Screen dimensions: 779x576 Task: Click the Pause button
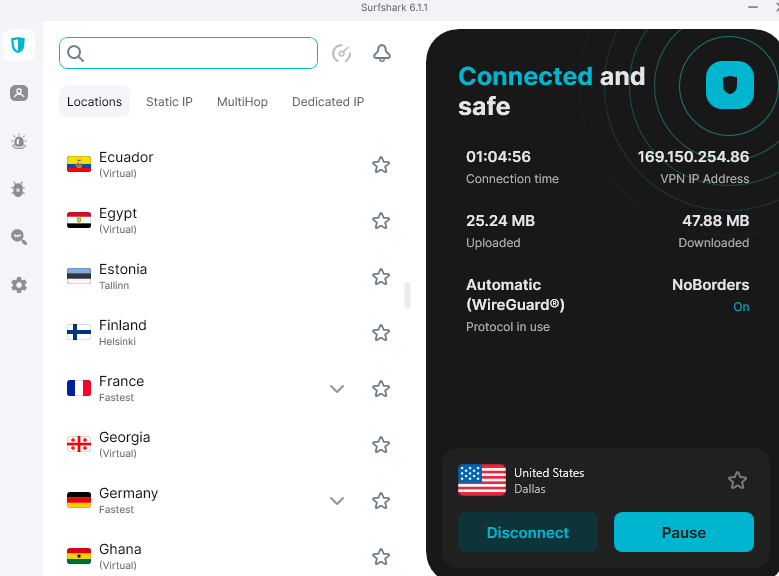(x=684, y=532)
